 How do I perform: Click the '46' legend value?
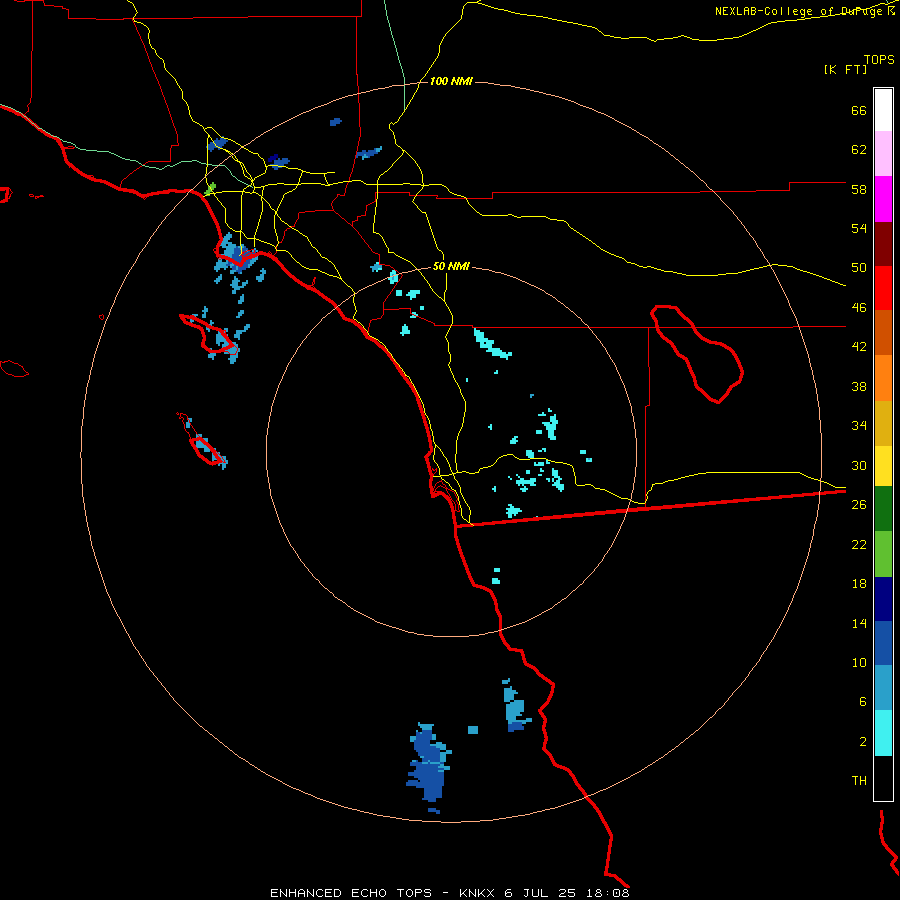(x=859, y=308)
